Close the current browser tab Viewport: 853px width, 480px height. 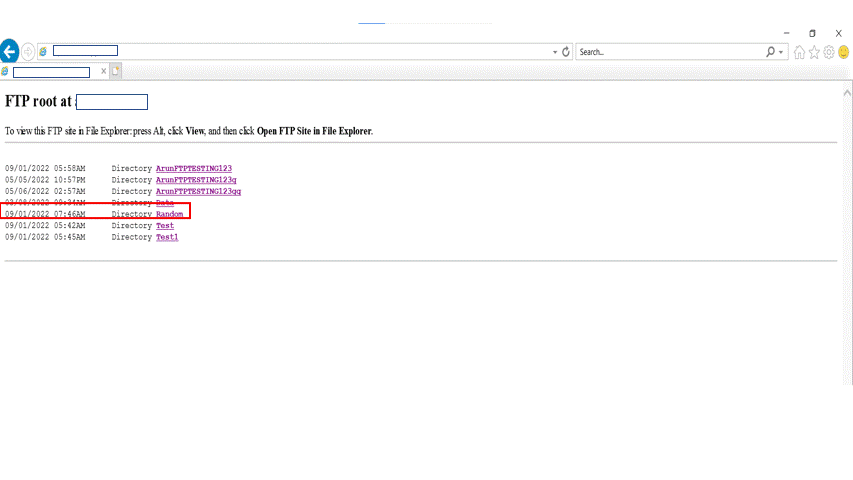coord(104,71)
